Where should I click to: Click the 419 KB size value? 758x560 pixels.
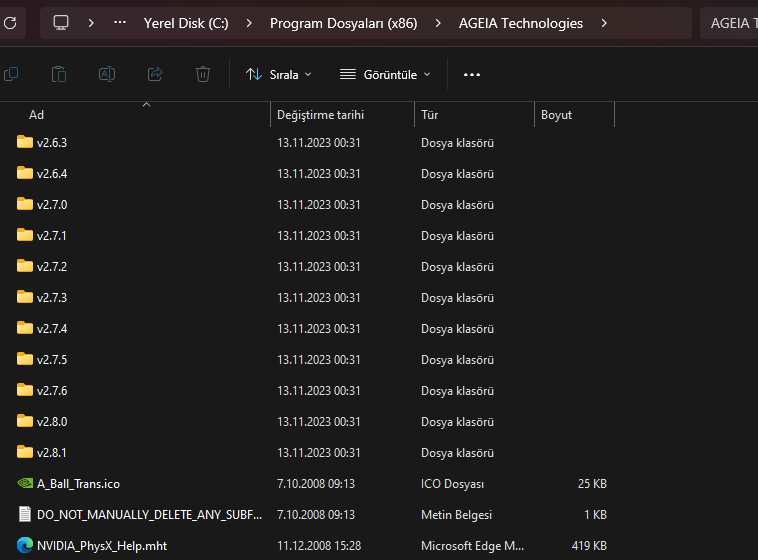(589, 545)
